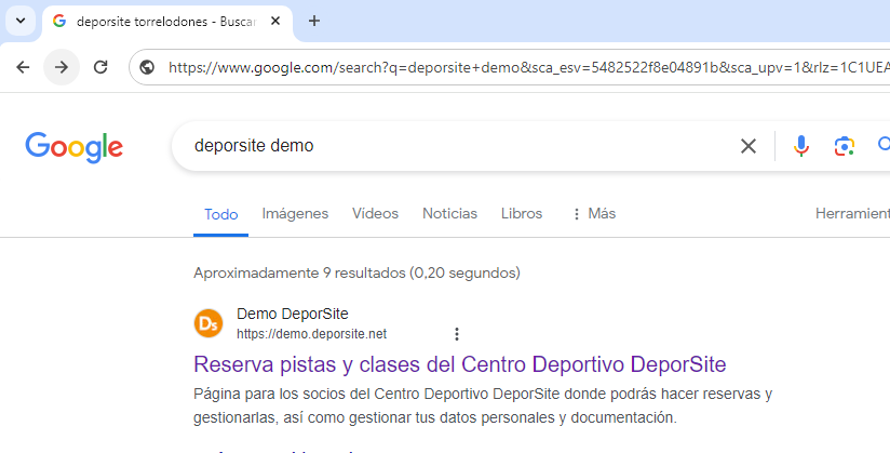Viewport: 891px width, 460px height.
Task: Open 'Herramientas' search tools
Action: 852,214
